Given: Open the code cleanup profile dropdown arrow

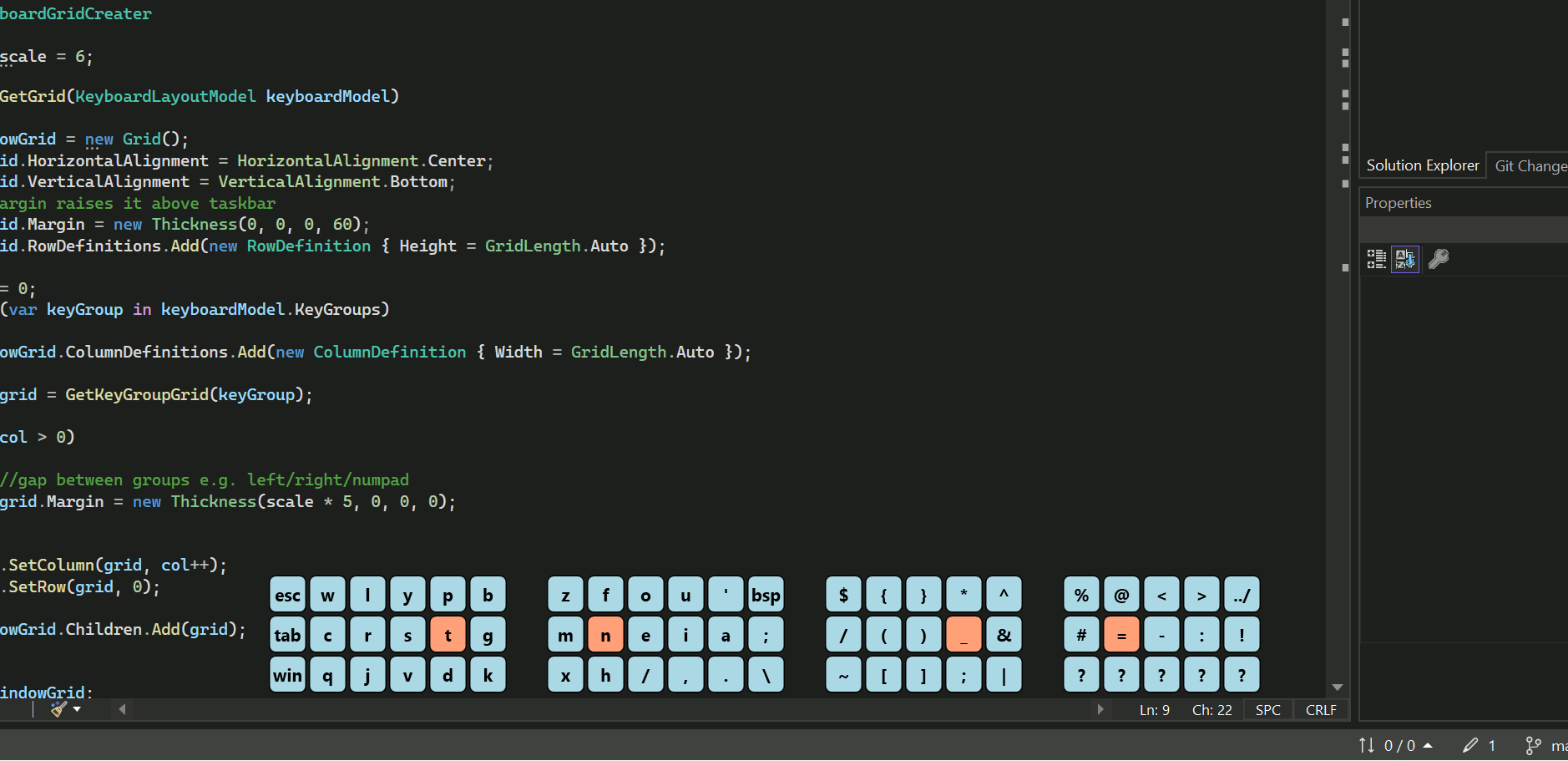Looking at the screenshot, I should [x=77, y=709].
